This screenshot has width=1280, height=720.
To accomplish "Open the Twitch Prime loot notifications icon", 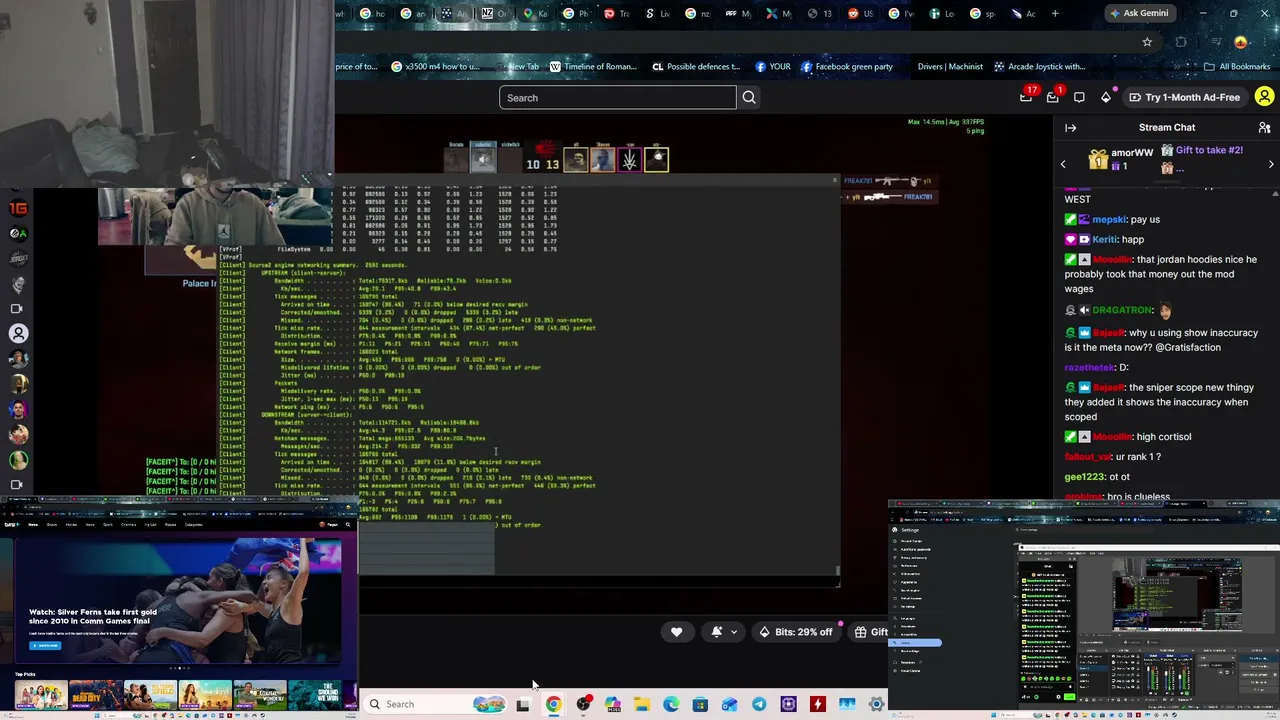I will coord(1027,97).
